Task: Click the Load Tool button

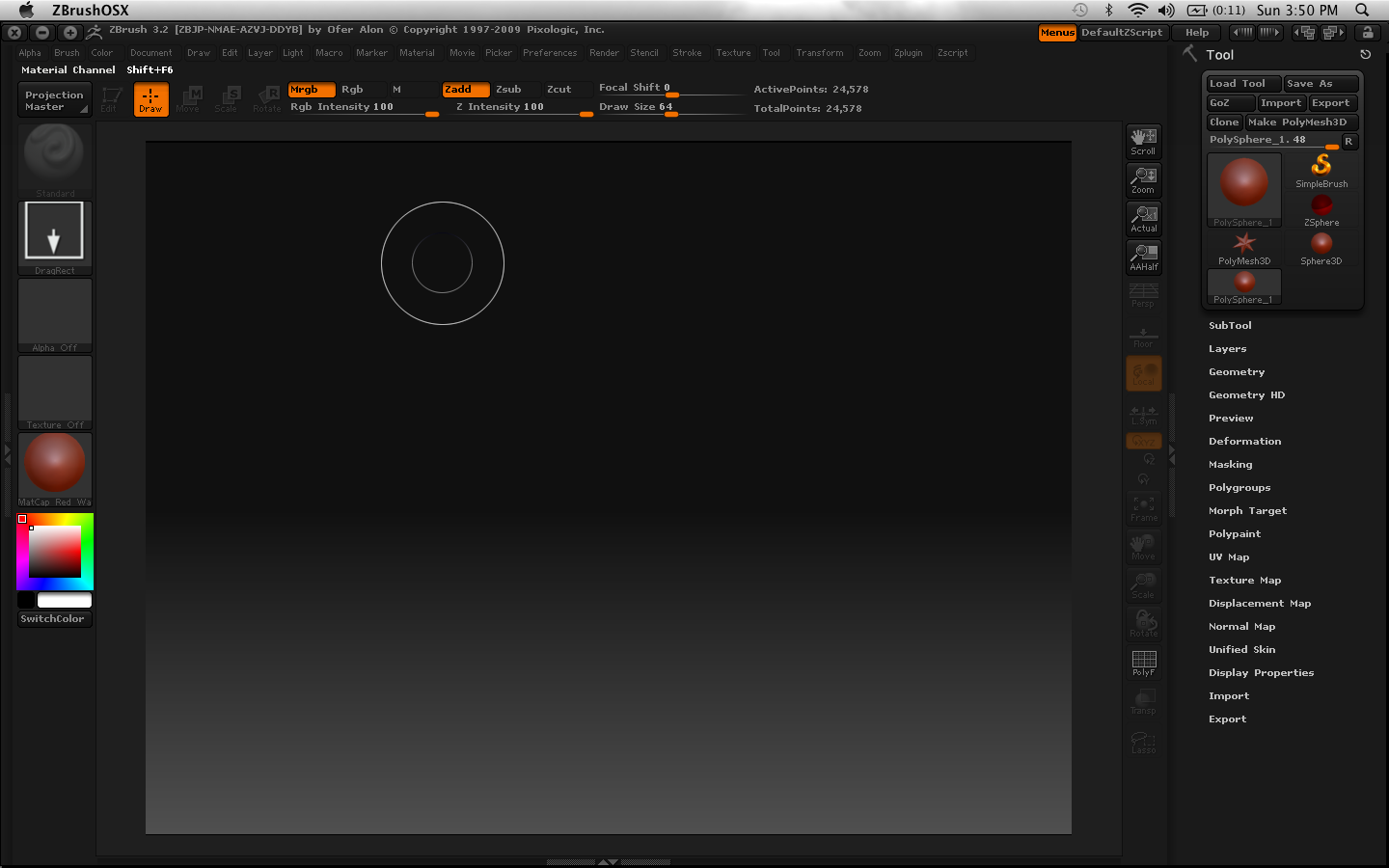Action: click(1244, 84)
